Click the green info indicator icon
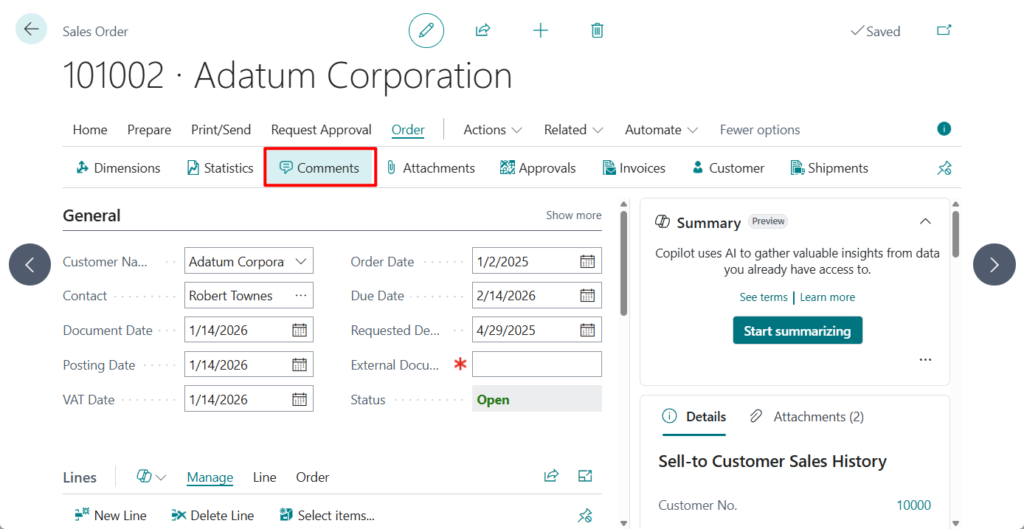 coord(944,129)
